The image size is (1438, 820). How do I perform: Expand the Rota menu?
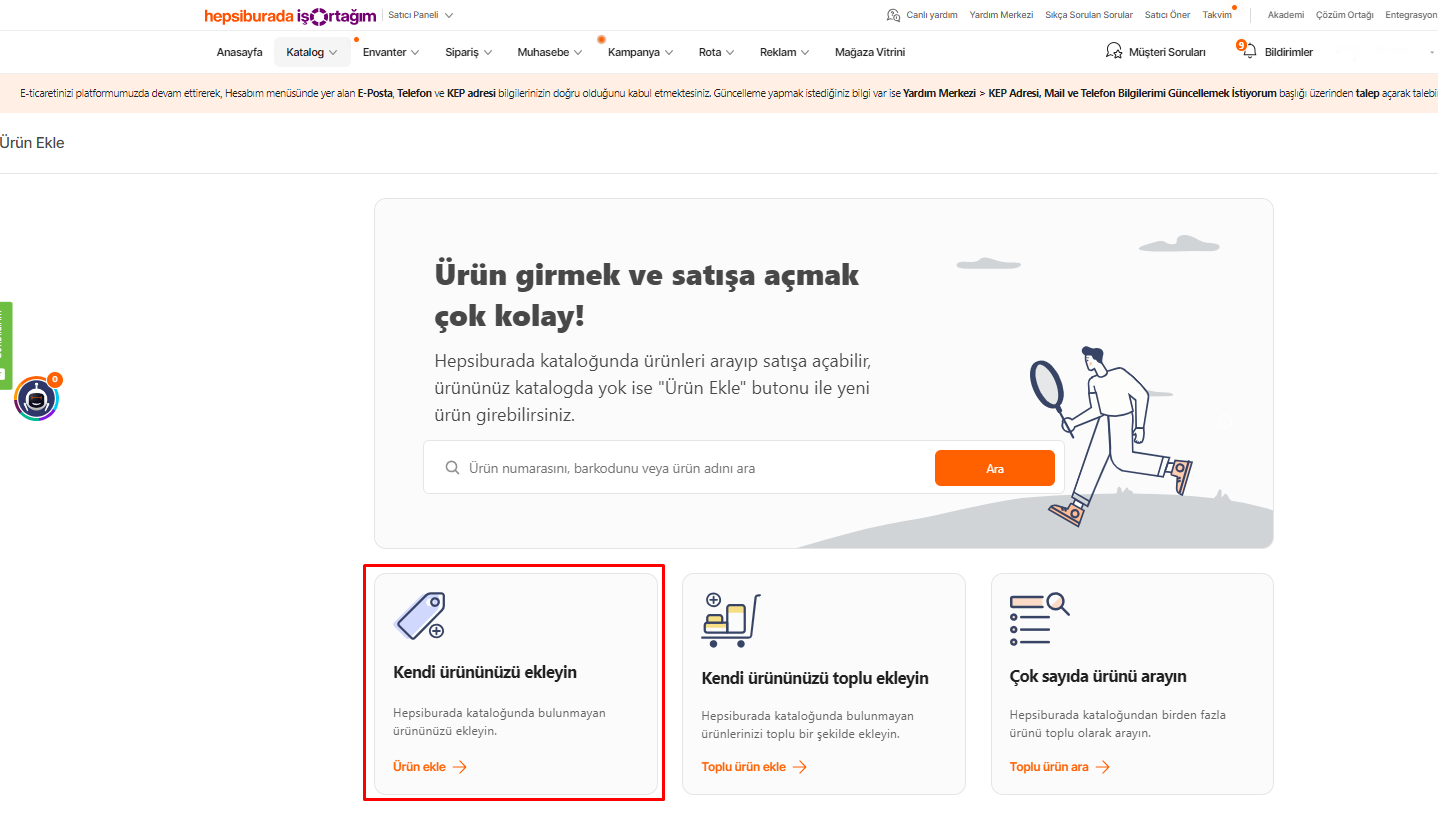pos(716,52)
